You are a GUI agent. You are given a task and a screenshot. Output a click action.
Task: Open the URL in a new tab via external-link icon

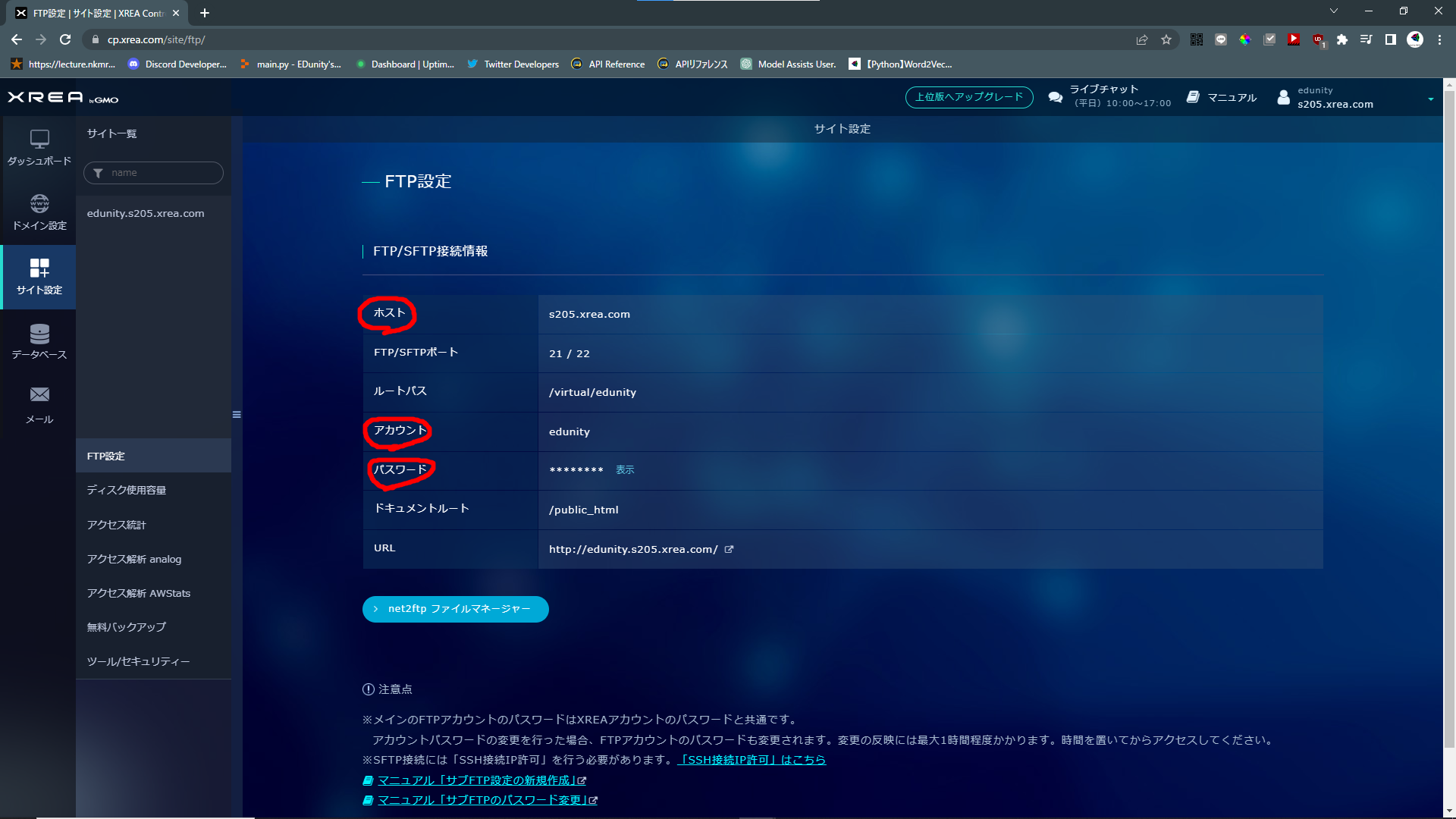729,549
